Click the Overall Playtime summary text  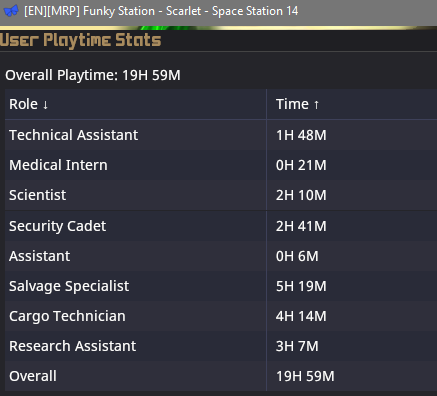[93, 75]
